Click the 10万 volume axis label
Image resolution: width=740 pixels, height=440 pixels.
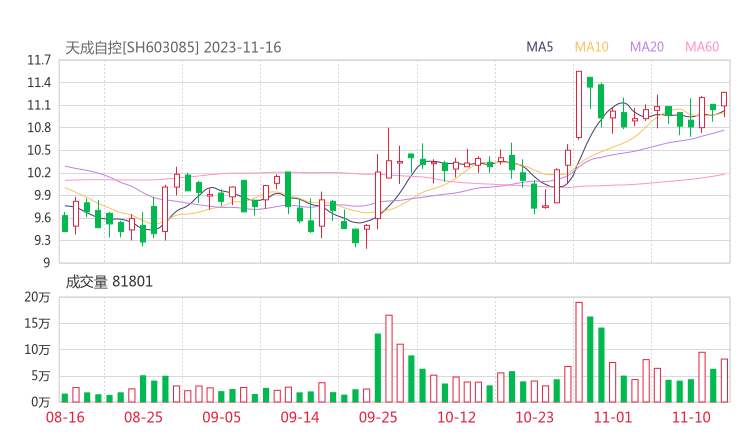click(37, 350)
